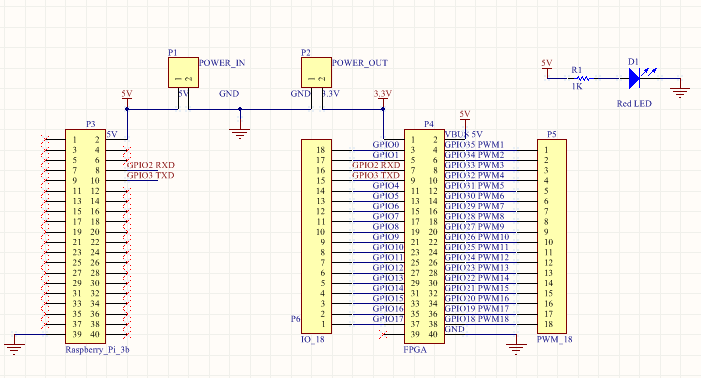Click the GPIO2 RXD net label near P3
The width and height of the screenshot is (701, 378).
pos(151,165)
